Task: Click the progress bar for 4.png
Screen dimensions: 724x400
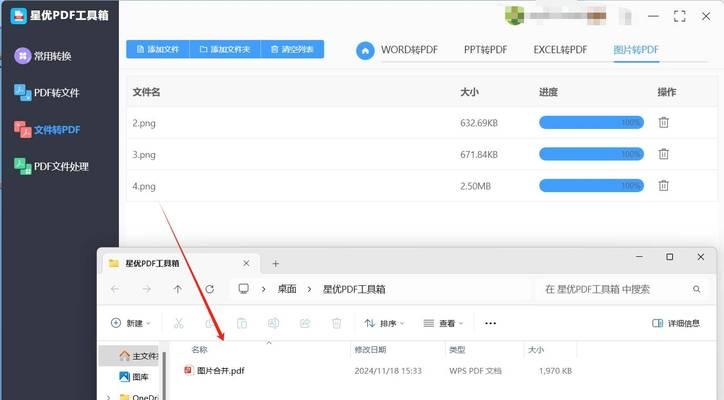Action: click(591, 186)
